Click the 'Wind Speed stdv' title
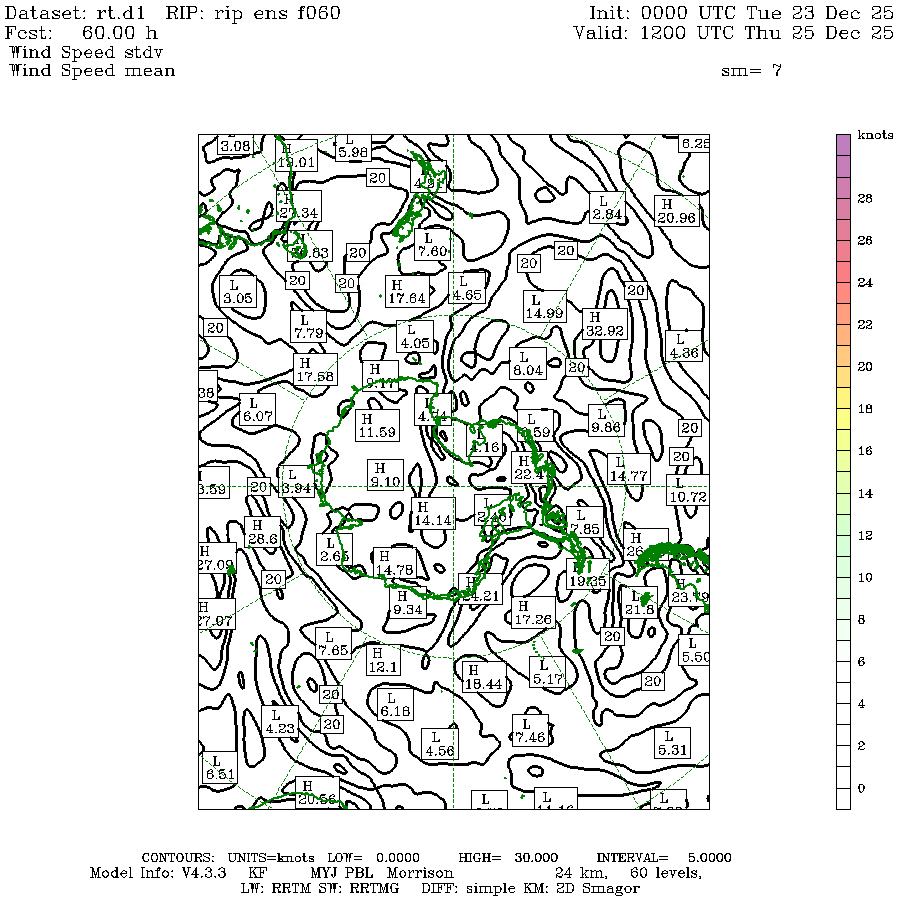This screenshot has height=900, width=900. (x=86, y=52)
